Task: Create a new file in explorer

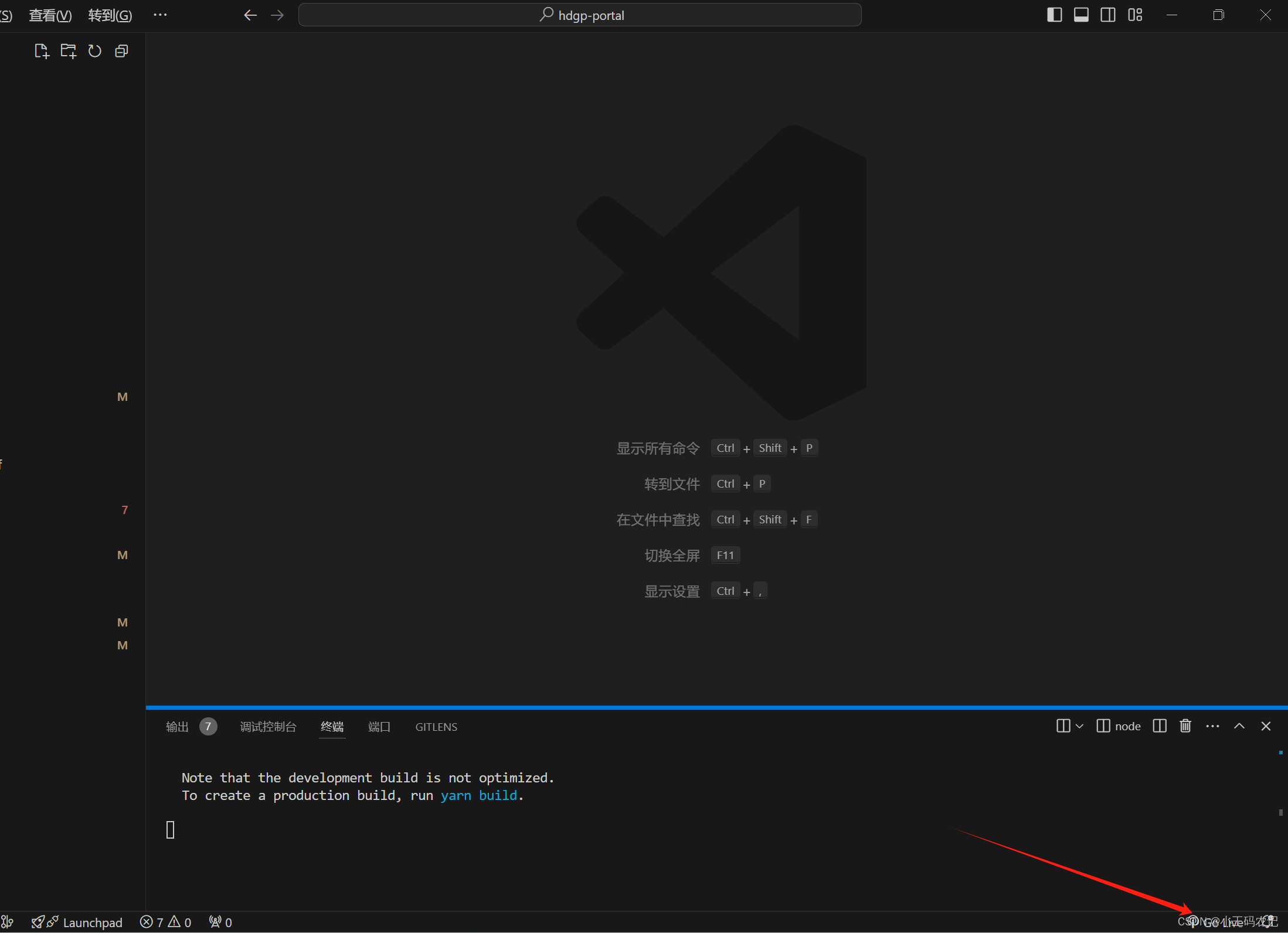Action: 42,52
